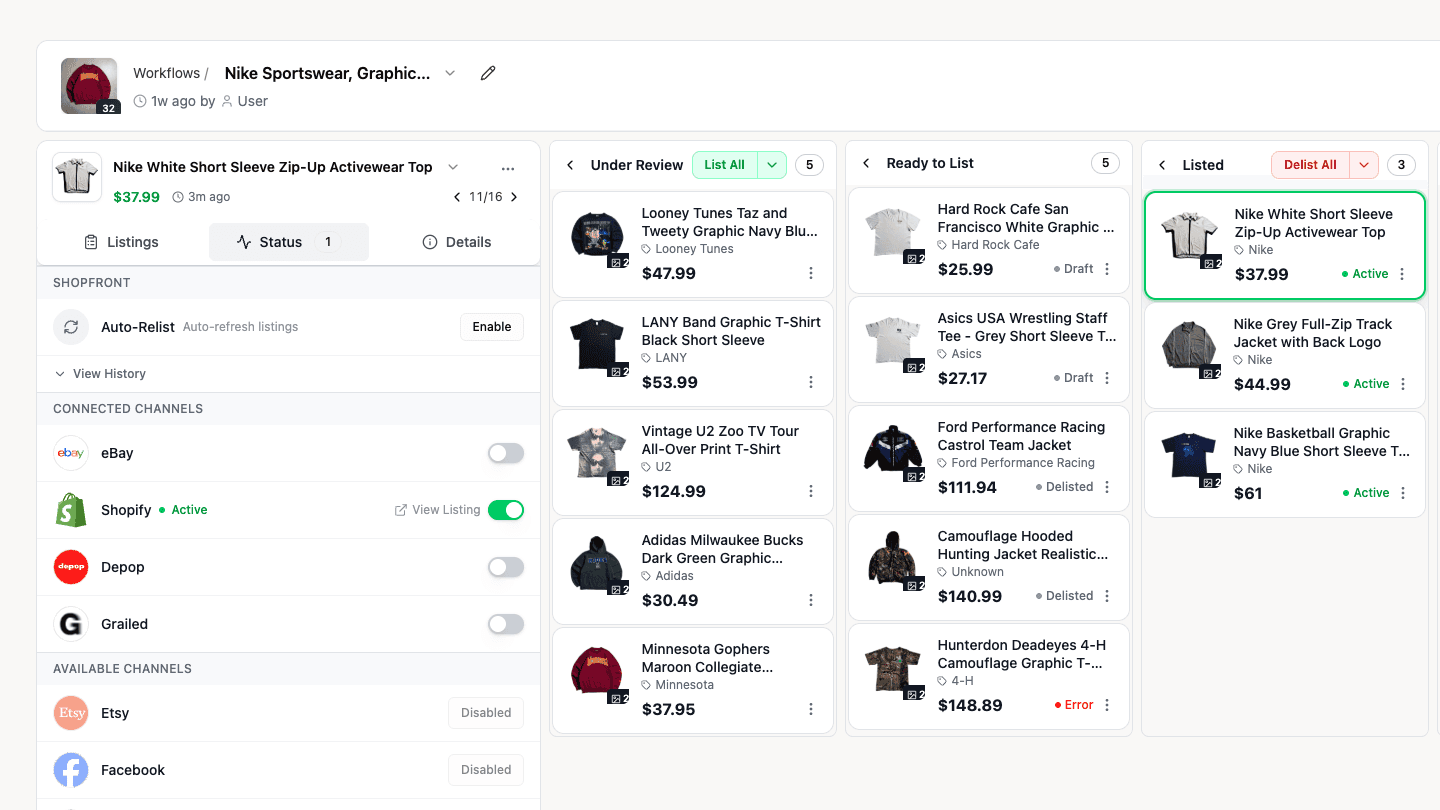Click the Looney Tunes brand tag

pos(687,249)
